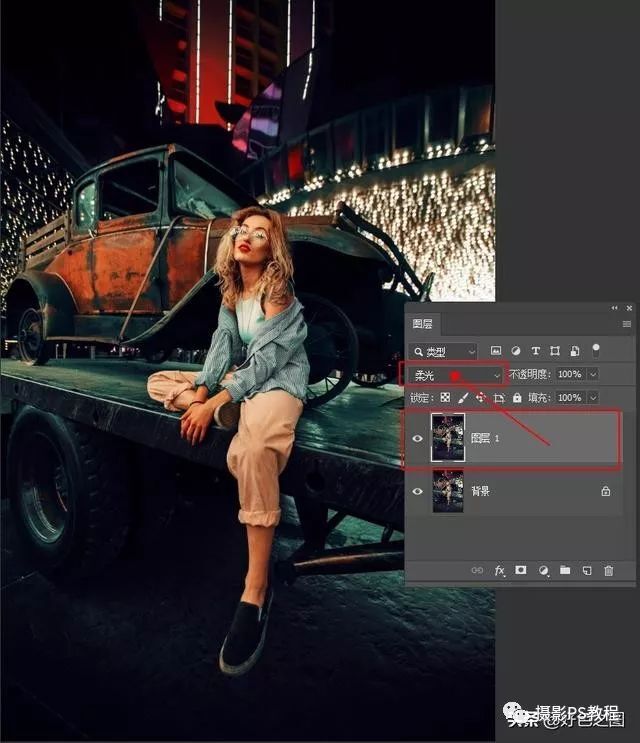The image size is (640, 743).
Task: Open the Layers panel options menu
Action: click(x=627, y=324)
